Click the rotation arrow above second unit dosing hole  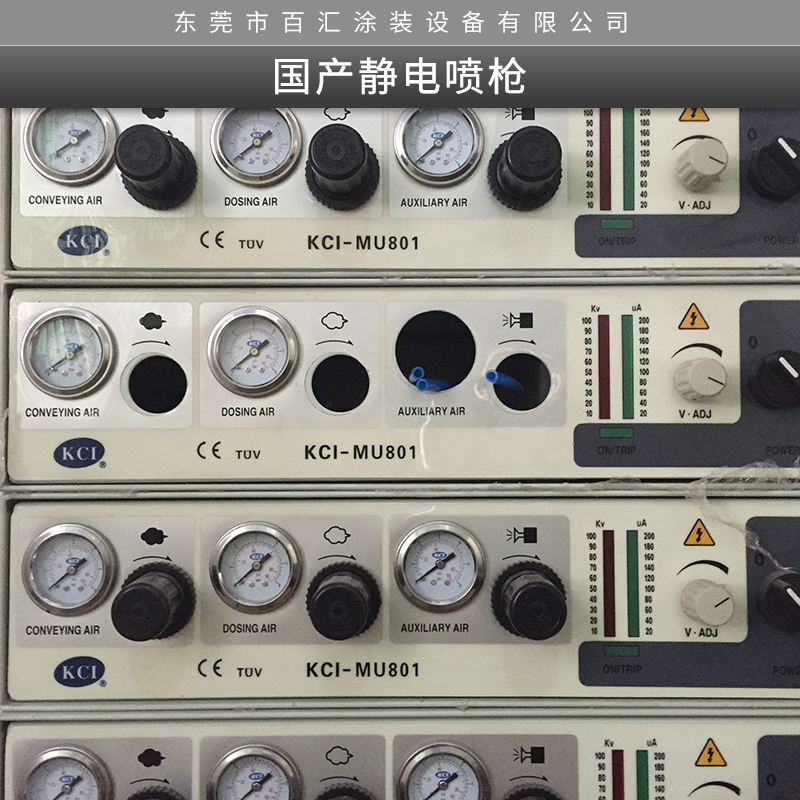click(x=334, y=342)
